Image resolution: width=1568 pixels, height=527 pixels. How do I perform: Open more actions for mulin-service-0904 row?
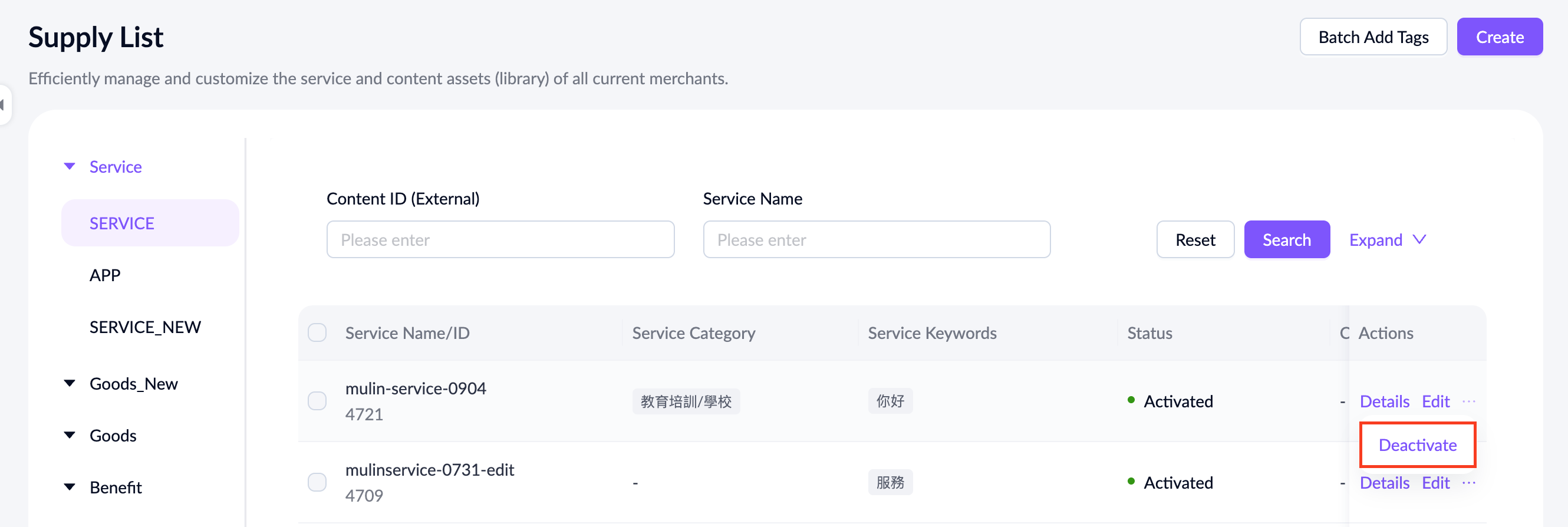pos(1469,401)
